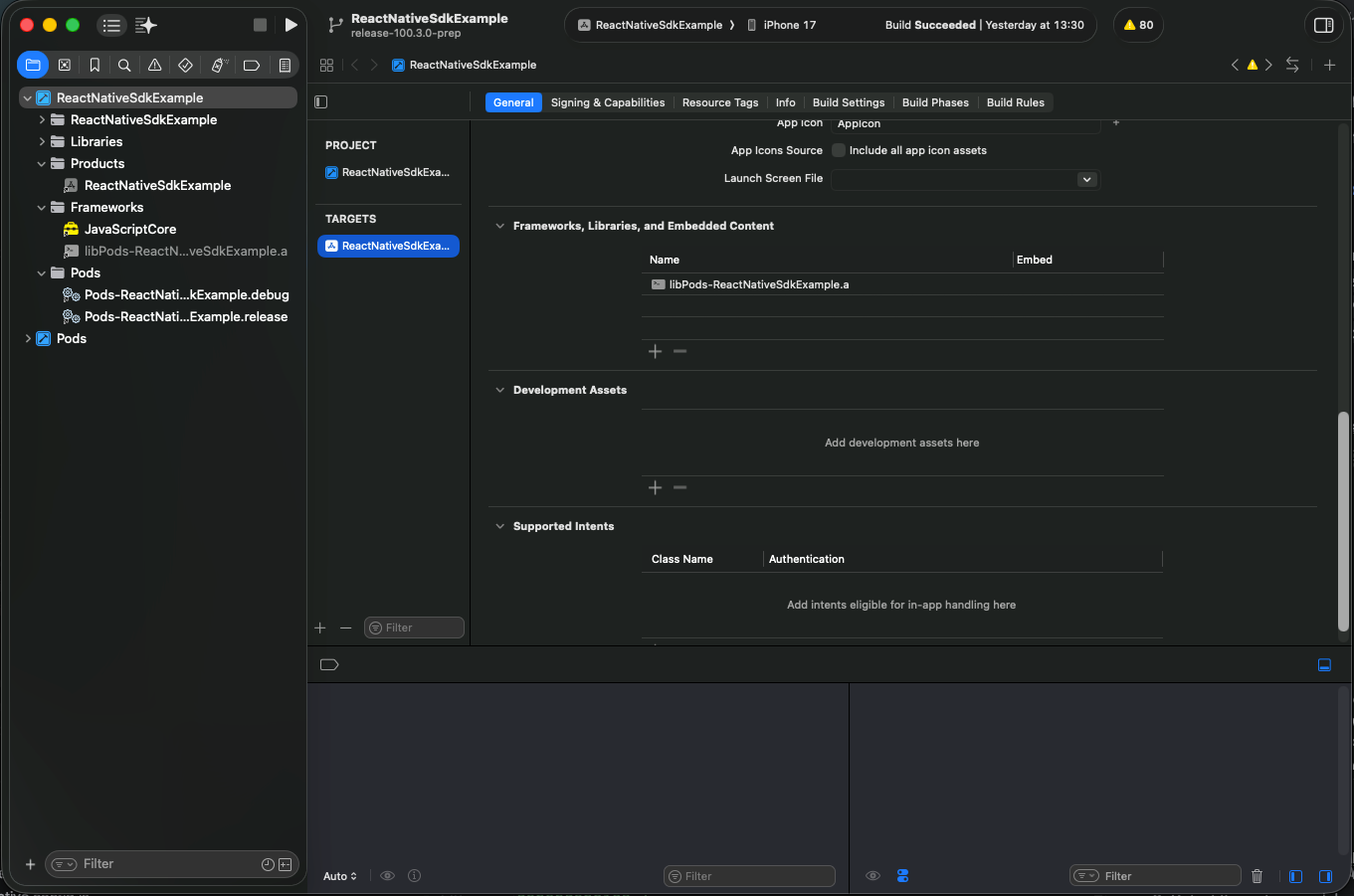Viewport: 1354px width, 896px height.
Task: Click the Run (play) button
Action: coord(290,25)
